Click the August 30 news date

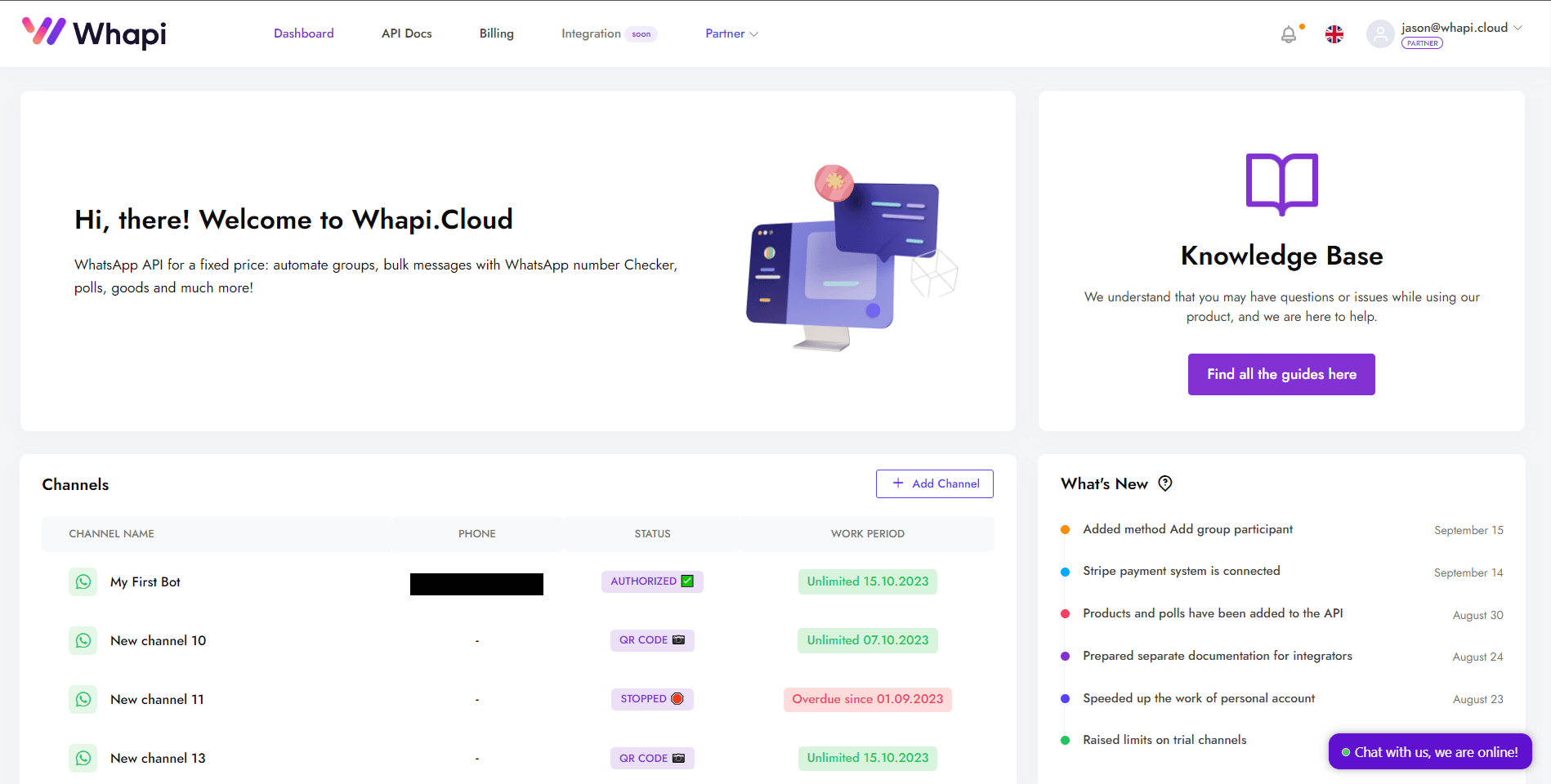click(x=1477, y=615)
